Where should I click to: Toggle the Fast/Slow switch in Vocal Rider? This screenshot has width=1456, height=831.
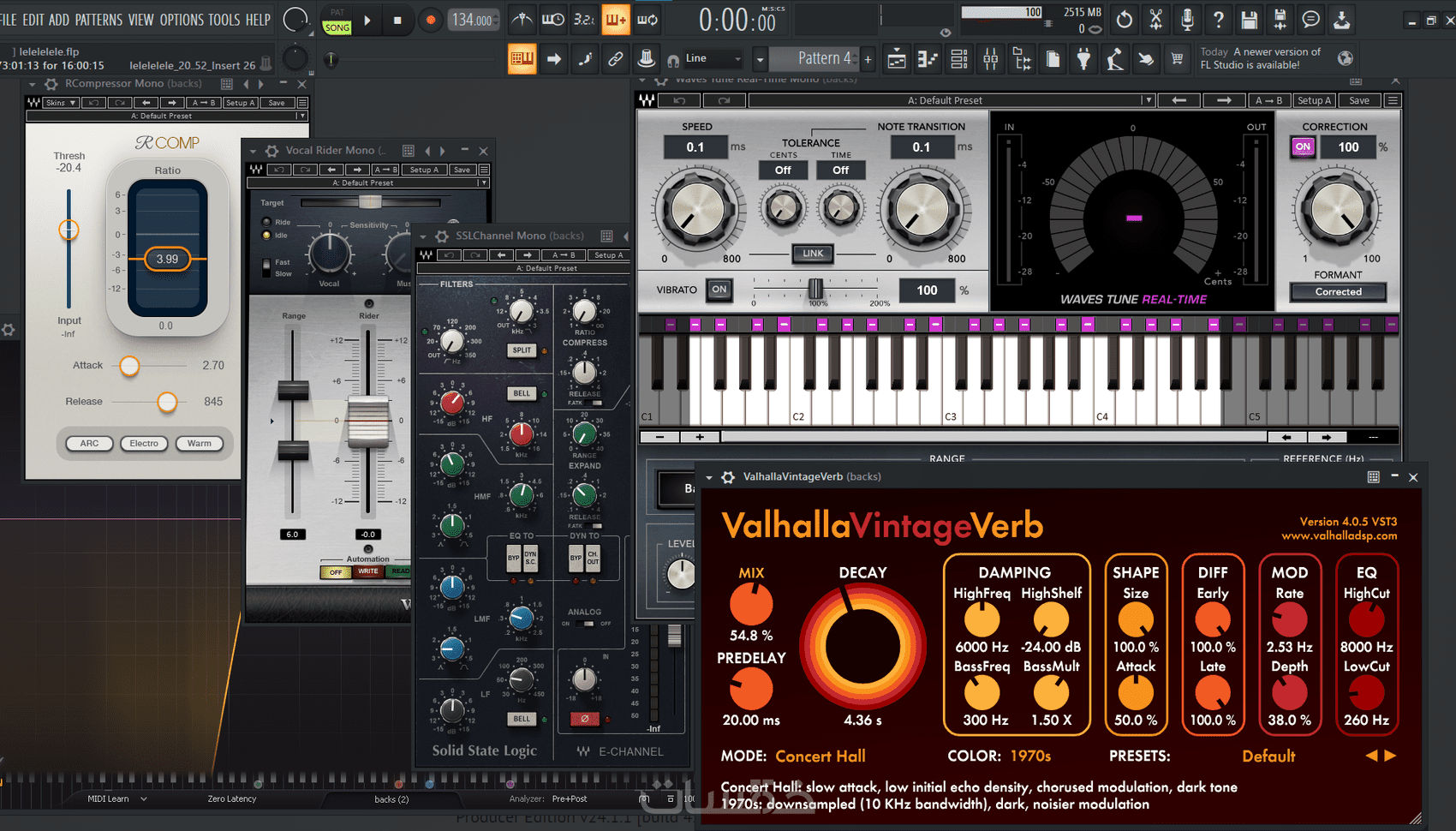266,267
